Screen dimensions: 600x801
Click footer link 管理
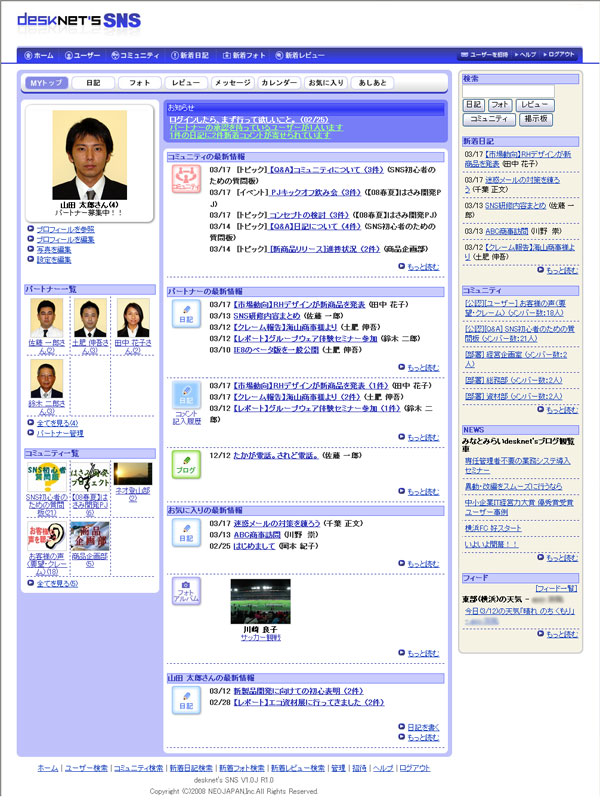339,768
